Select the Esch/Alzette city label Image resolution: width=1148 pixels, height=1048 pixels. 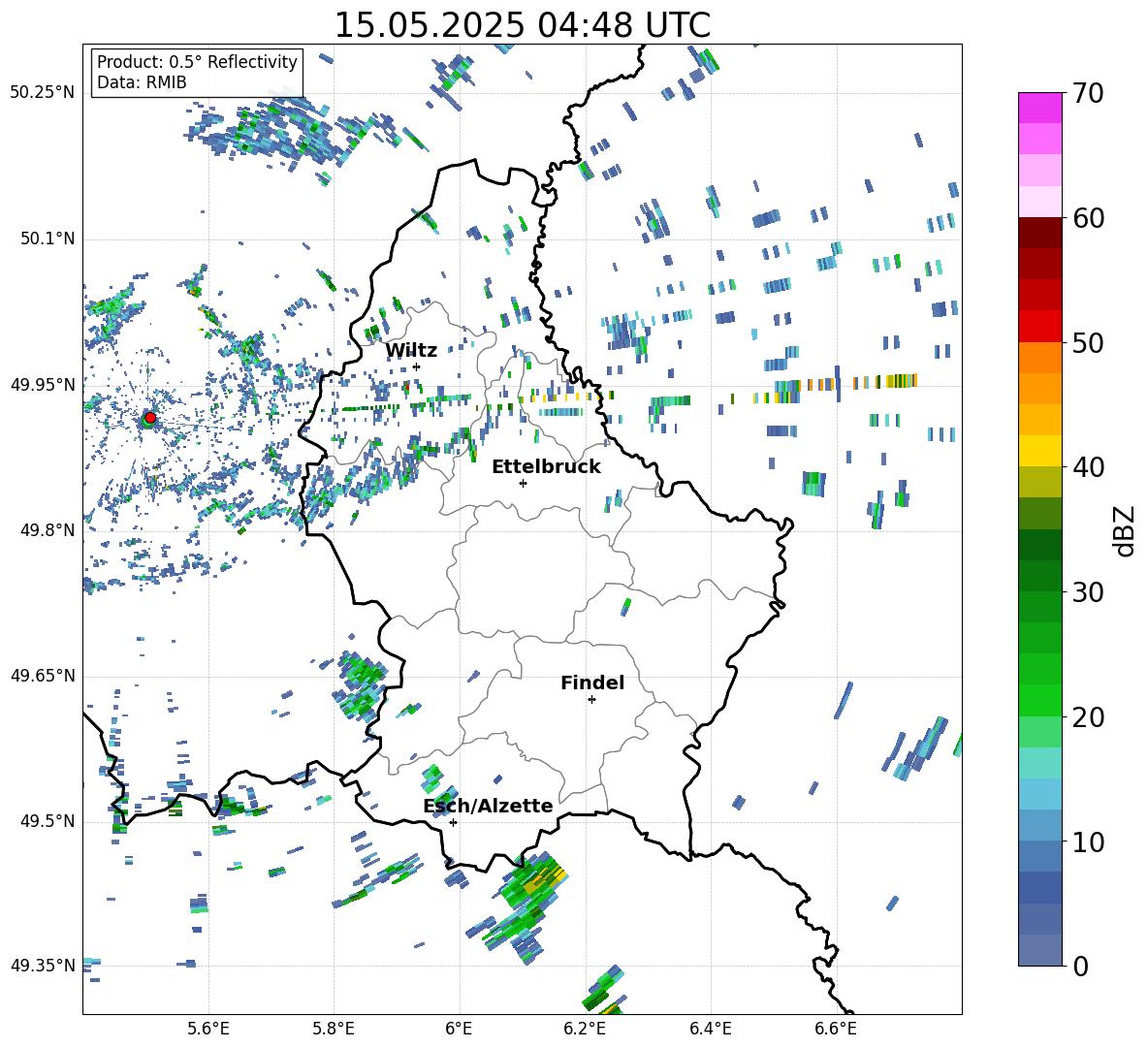tap(488, 806)
